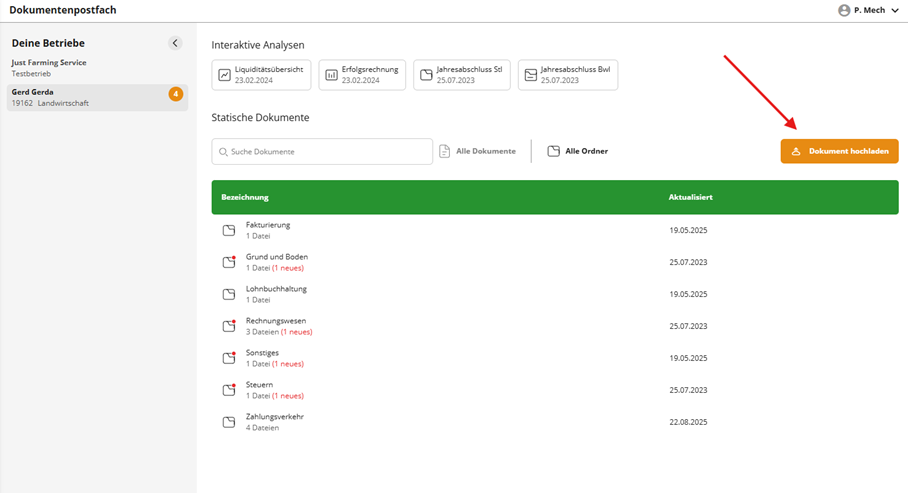Click the 19.05.2025 date in Lohnbuchhaltung row
Screen dimensions: 908x493
pos(688,294)
